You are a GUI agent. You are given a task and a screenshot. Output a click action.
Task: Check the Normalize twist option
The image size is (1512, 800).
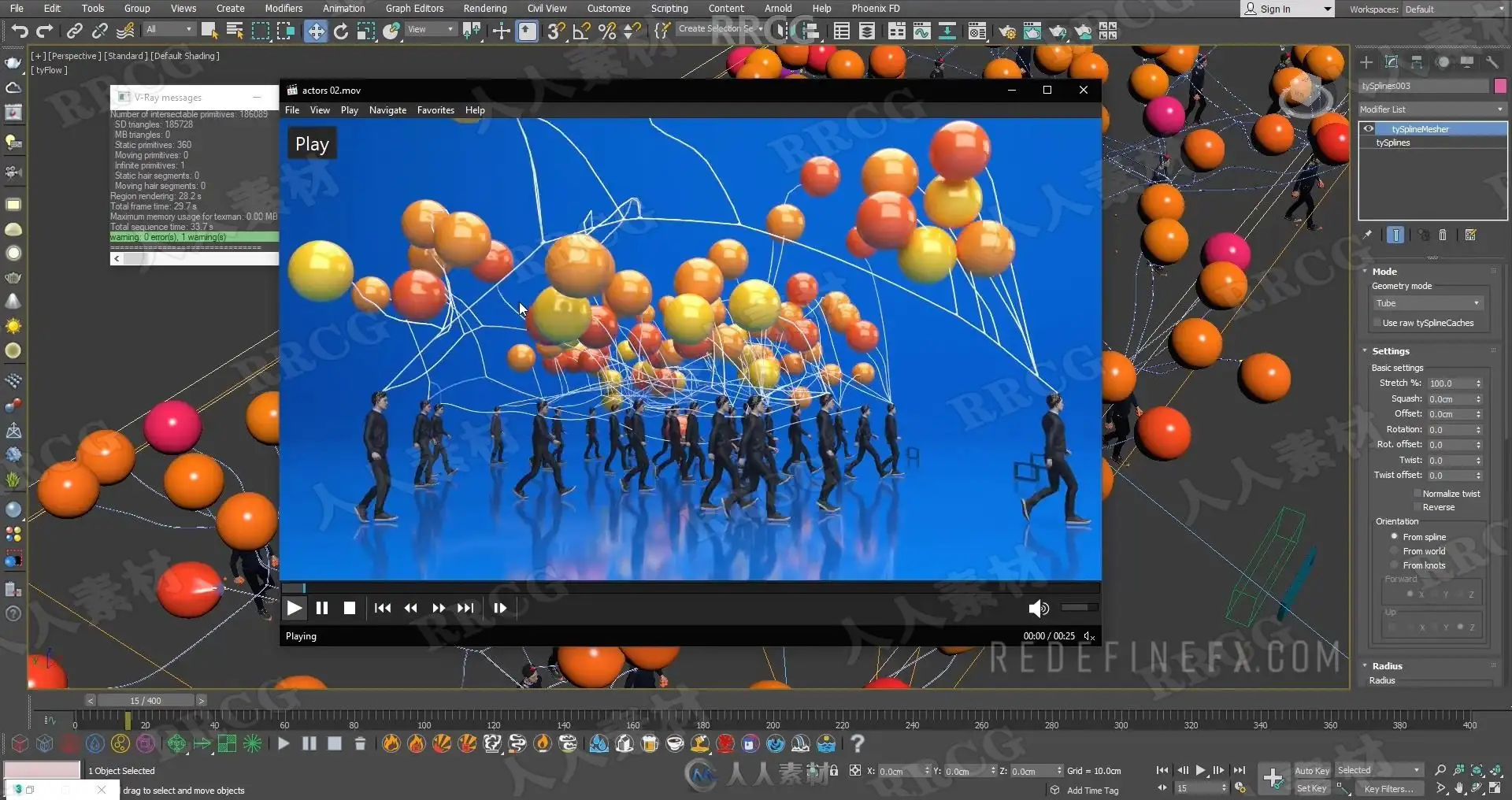pos(1417,494)
